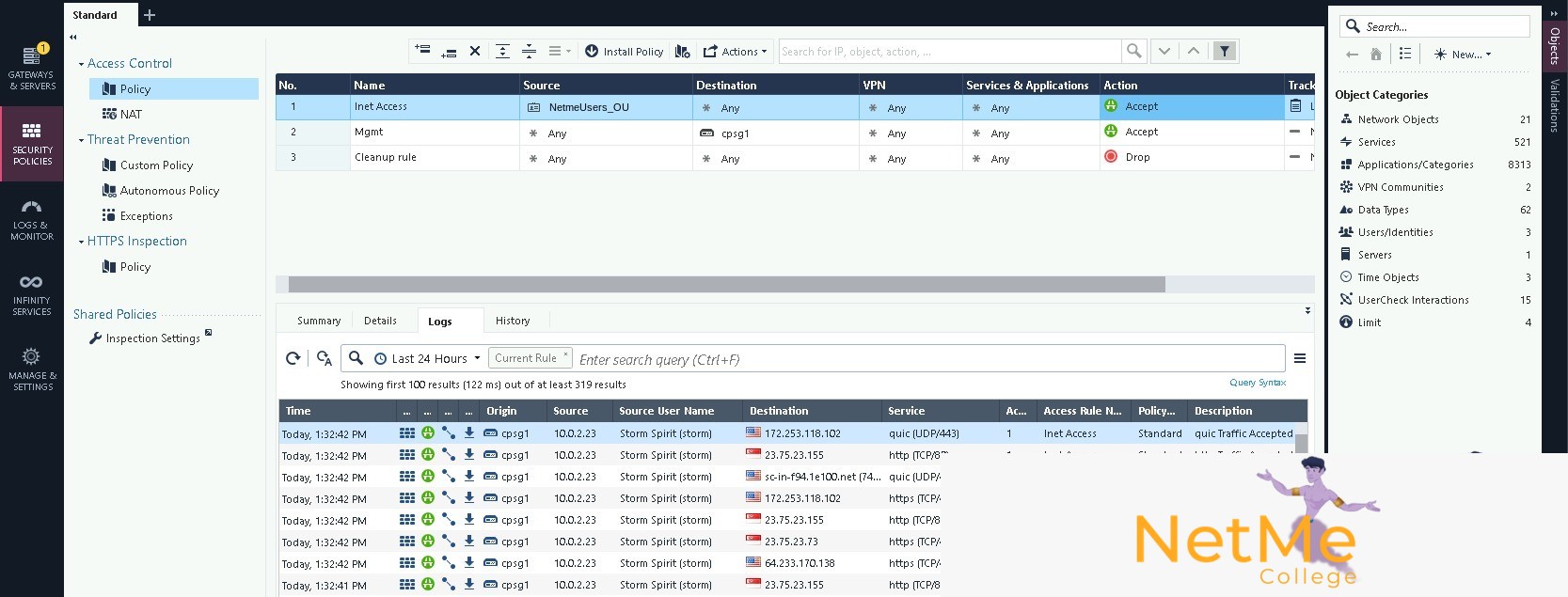
Task: Click the install database icon beside Install Policy
Action: point(683,52)
